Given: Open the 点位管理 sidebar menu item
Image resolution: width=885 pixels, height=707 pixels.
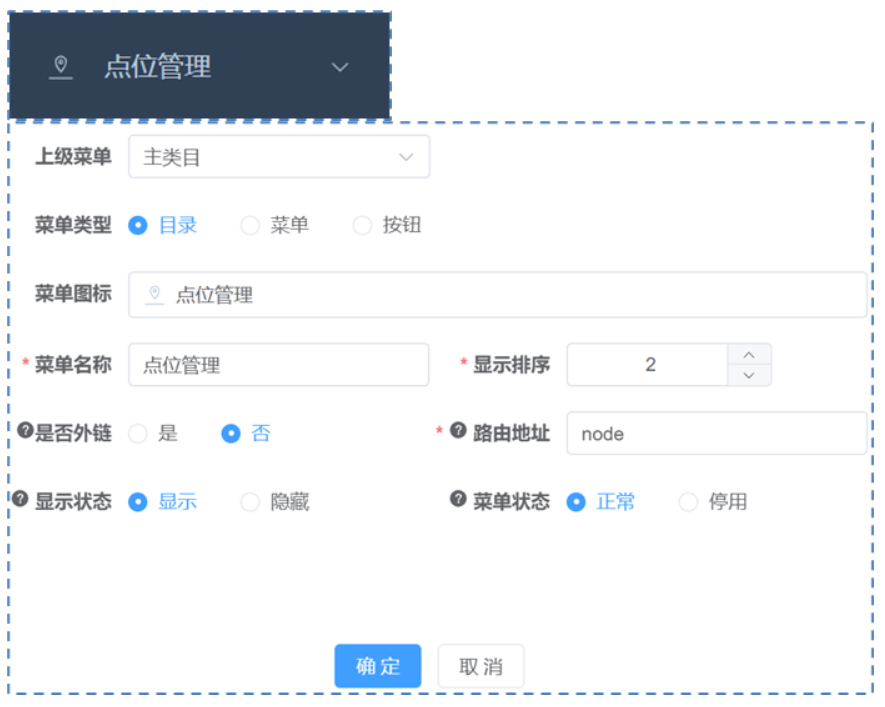Looking at the screenshot, I should 200,66.
